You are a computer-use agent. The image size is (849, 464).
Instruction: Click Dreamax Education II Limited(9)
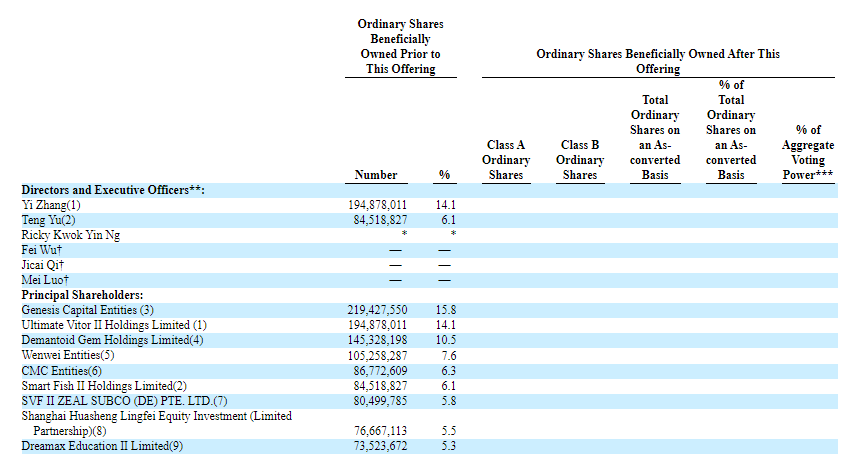(x=103, y=445)
